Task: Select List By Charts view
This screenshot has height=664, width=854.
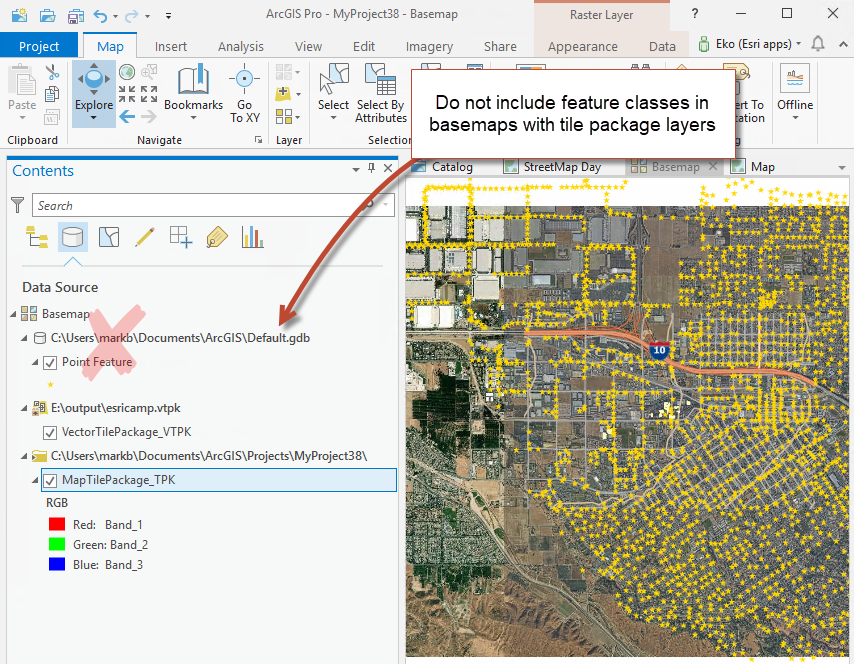Action: [x=253, y=237]
